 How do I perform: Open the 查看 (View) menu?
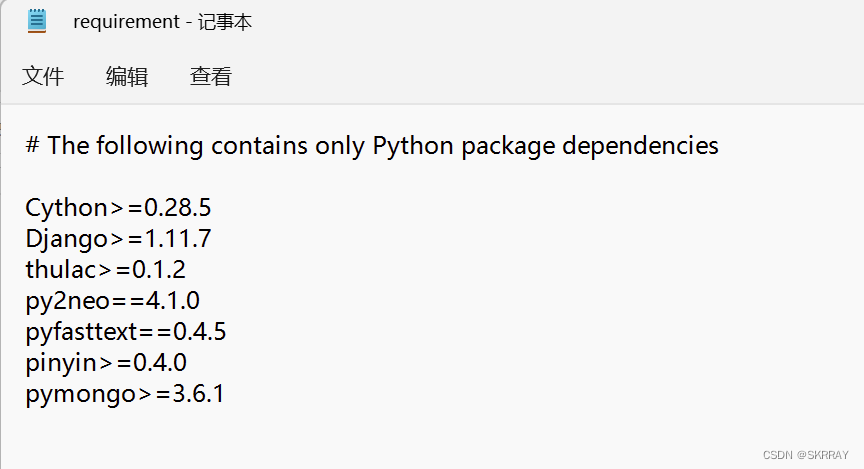pyautogui.click(x=210, y=76)
